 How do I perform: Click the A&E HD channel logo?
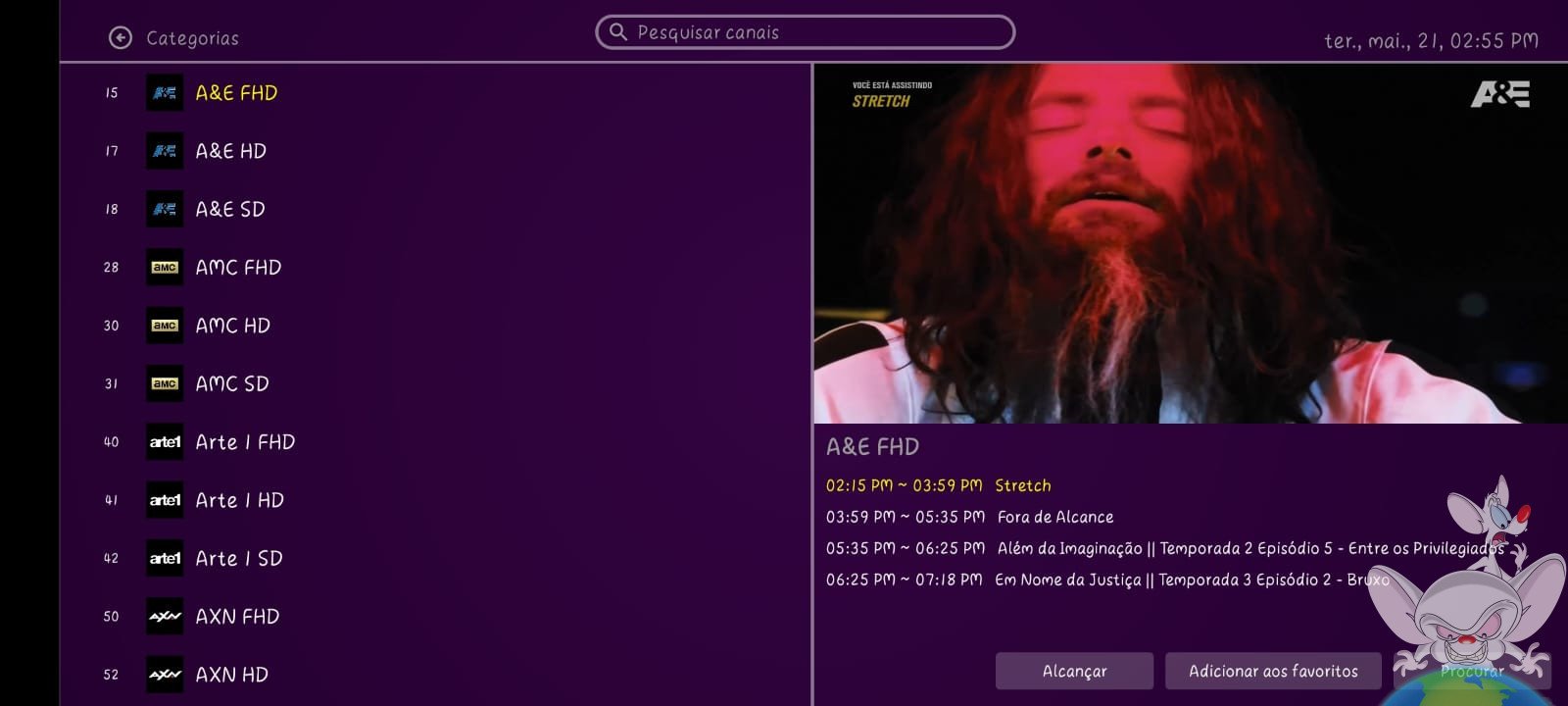pyautogui.click(x=165, y=151)
